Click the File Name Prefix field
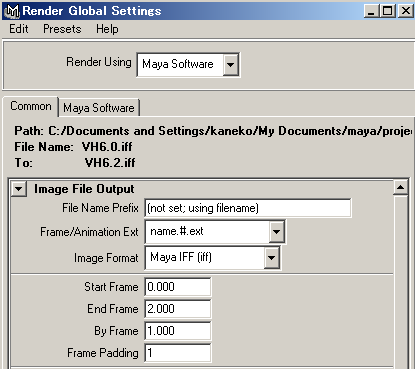The height and width of the screenshot is (369, 415). click(248, 208)
